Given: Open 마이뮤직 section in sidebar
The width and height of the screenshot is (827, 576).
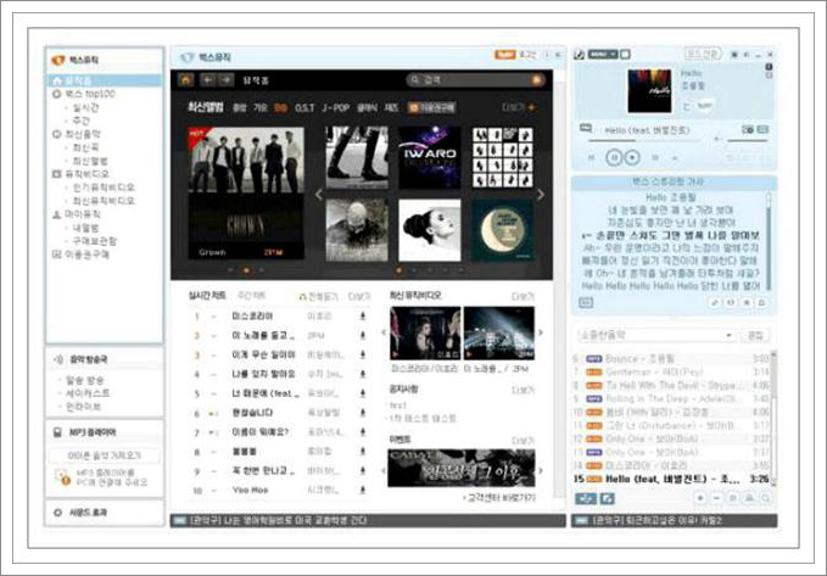Looking at the screenshot, I should (82, 214).
